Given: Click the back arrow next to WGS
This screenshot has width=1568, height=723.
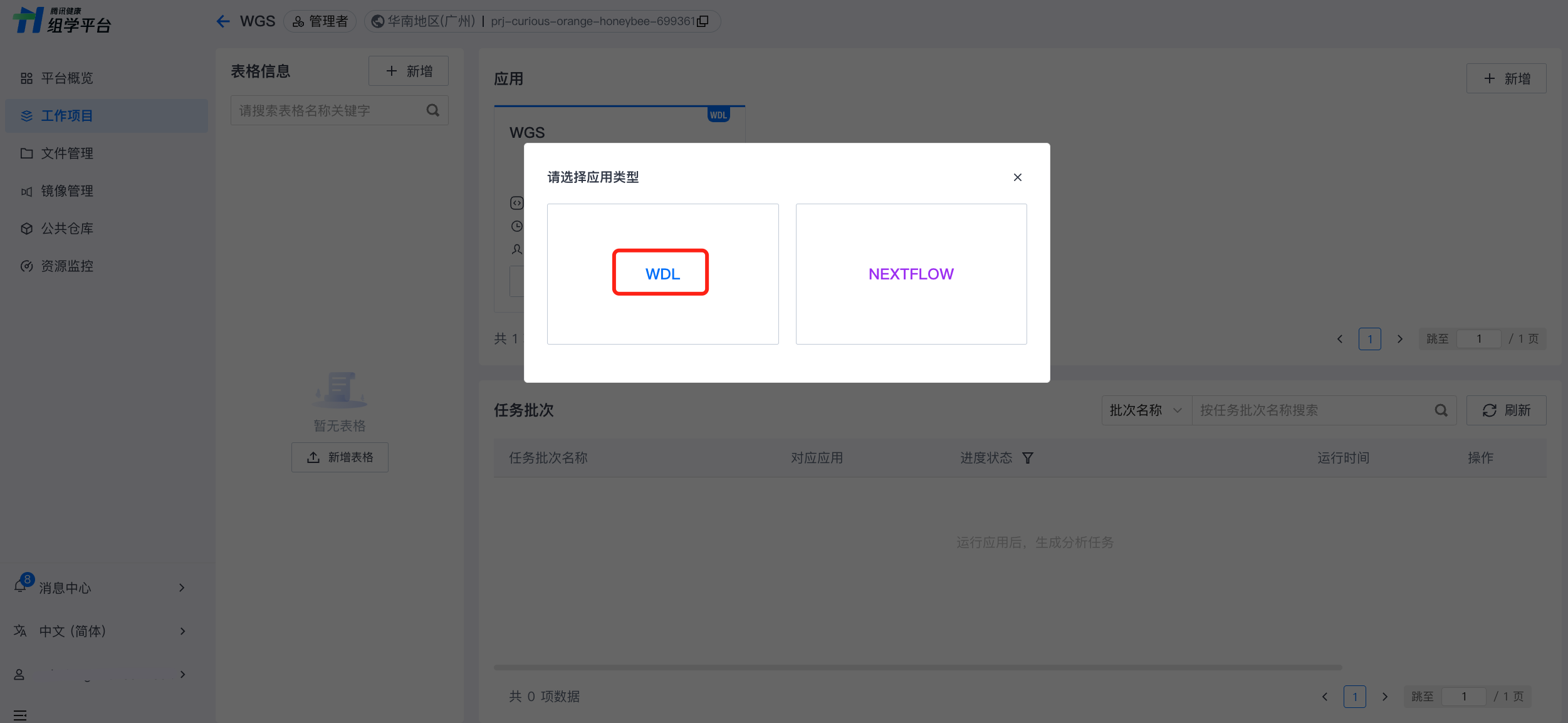Looking at the screenshot, I should [223, 21].
